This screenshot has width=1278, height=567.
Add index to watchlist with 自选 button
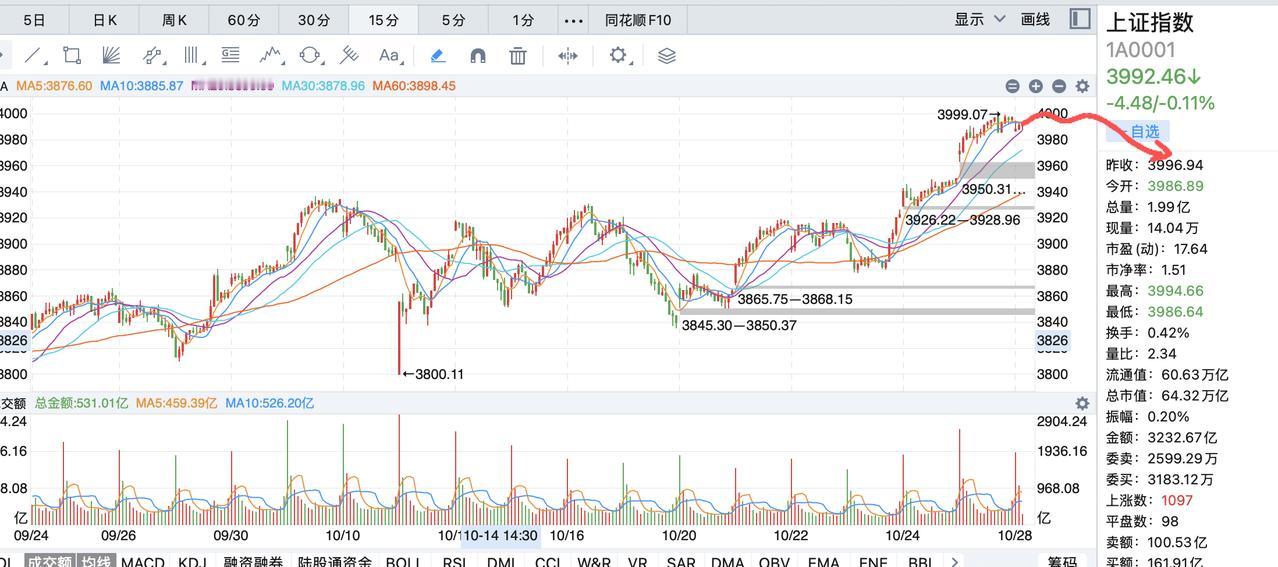click(1139, 131)
